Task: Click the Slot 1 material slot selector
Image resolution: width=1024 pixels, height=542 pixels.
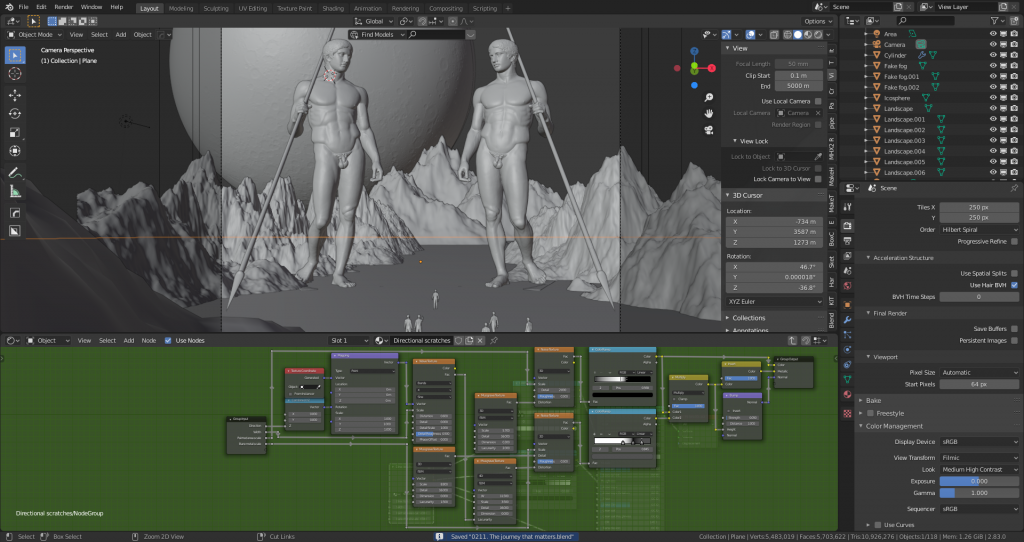Action: click(x=349, y=340)
